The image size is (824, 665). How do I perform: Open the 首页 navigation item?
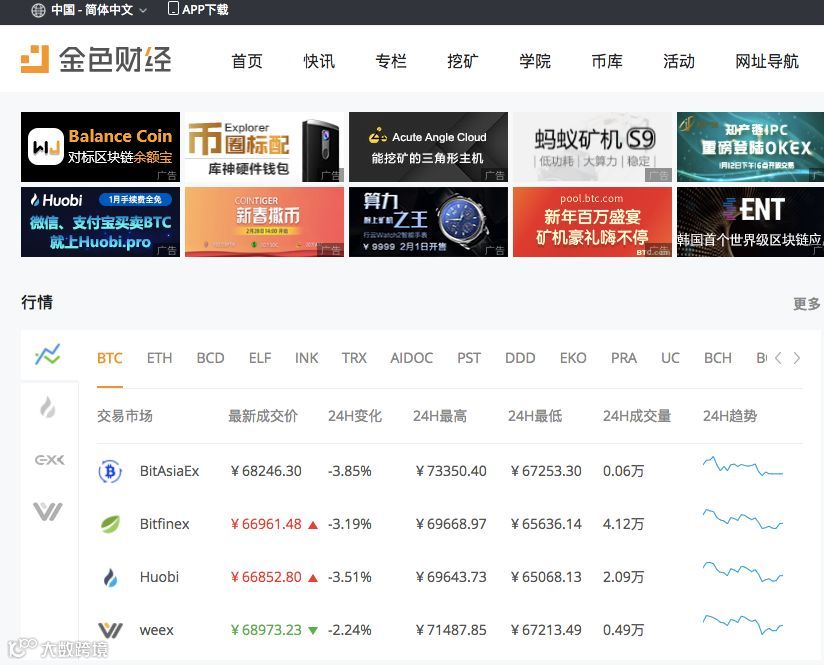[247, 62]
